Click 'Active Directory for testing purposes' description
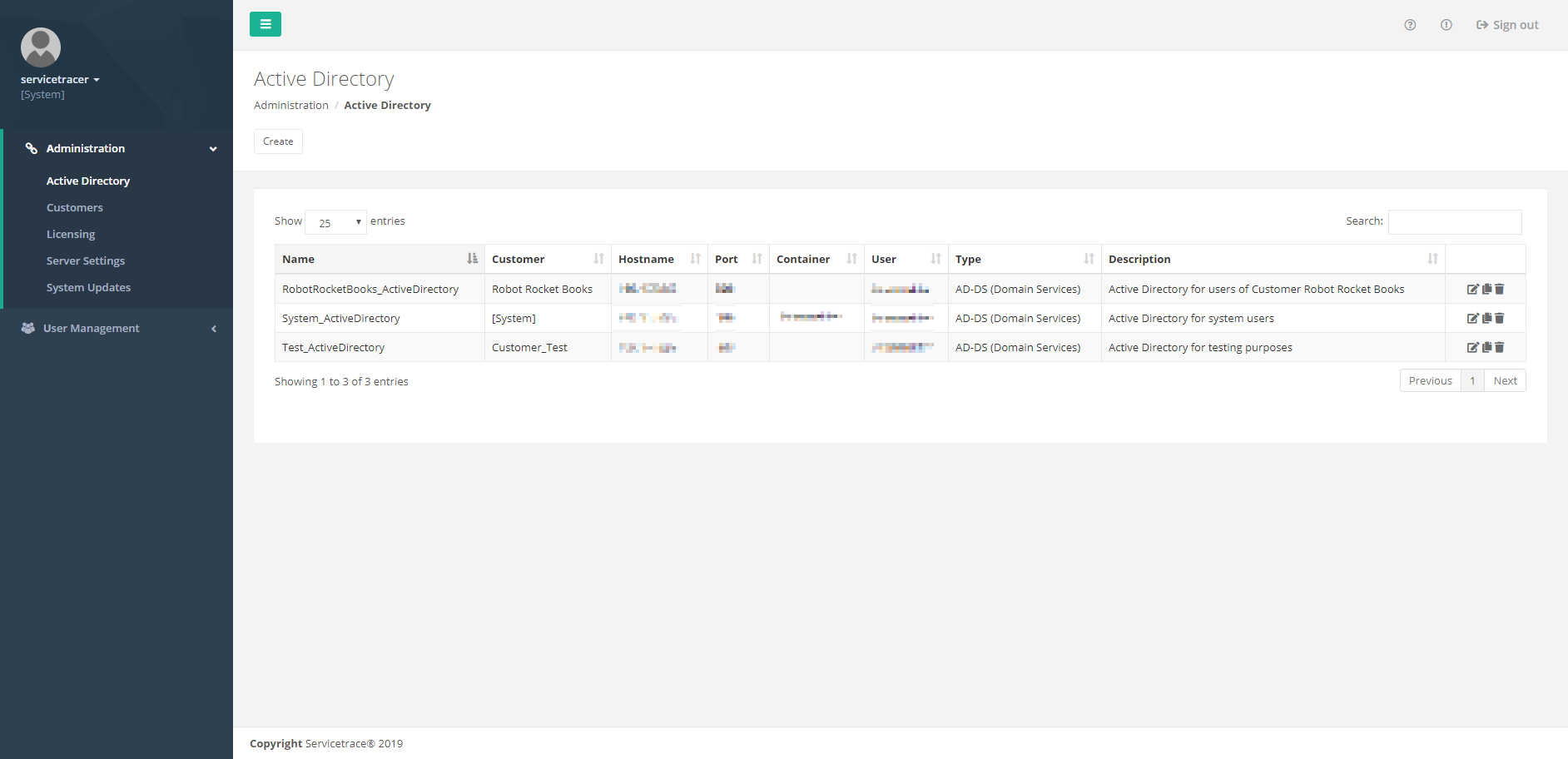This screenshot has height=759, width=1568. click(1200, 347)
